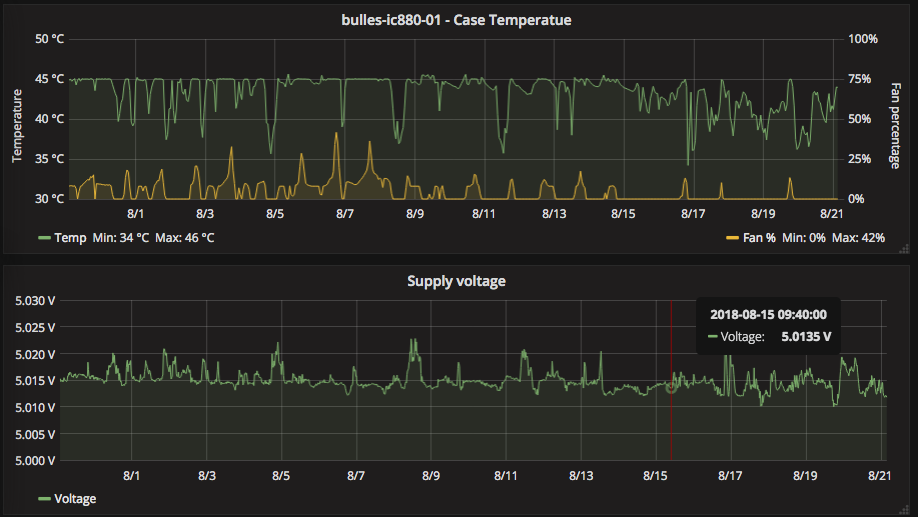This screenshot has height=517, width=918.
Task: Click the tooltip value '5.0135 V'
Action: tap(806, 337)
